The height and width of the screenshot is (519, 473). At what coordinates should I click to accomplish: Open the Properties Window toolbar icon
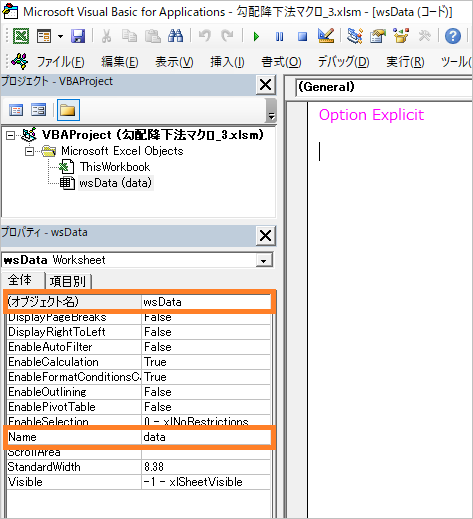click(378, 36)
